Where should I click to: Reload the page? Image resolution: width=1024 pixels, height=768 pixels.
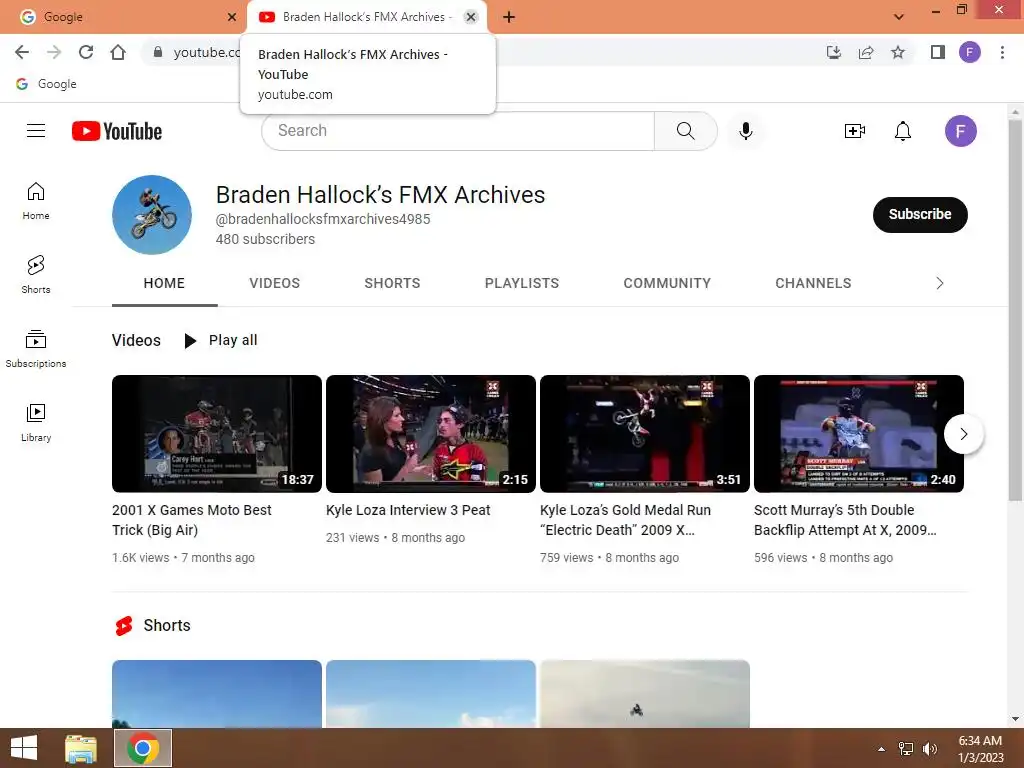(x=86, y=52)
